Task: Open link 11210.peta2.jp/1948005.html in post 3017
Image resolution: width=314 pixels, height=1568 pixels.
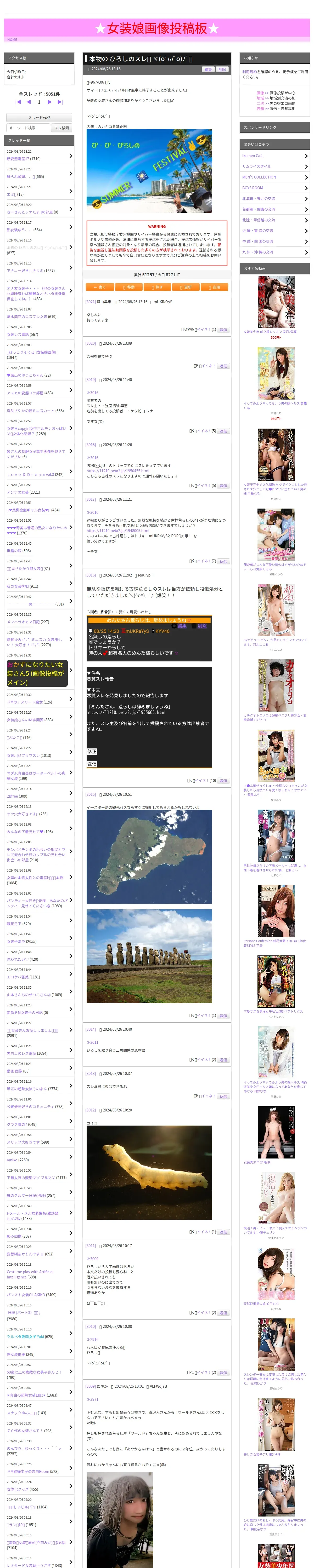Action: click(118, 531)
